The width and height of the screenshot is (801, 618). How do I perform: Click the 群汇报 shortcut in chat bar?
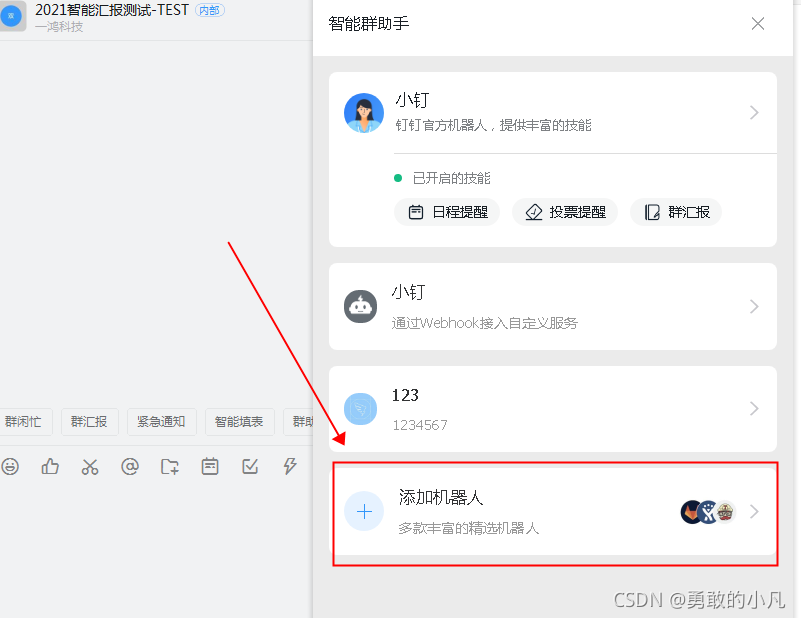pos(90,422)
